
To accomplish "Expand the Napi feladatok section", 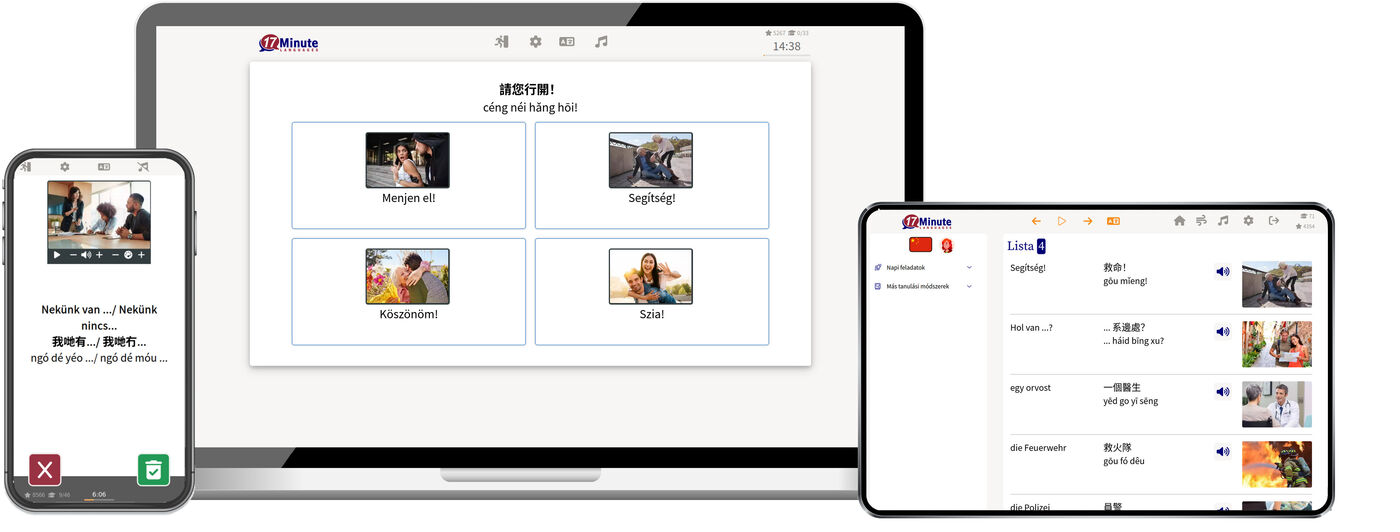I will [923, 268].
